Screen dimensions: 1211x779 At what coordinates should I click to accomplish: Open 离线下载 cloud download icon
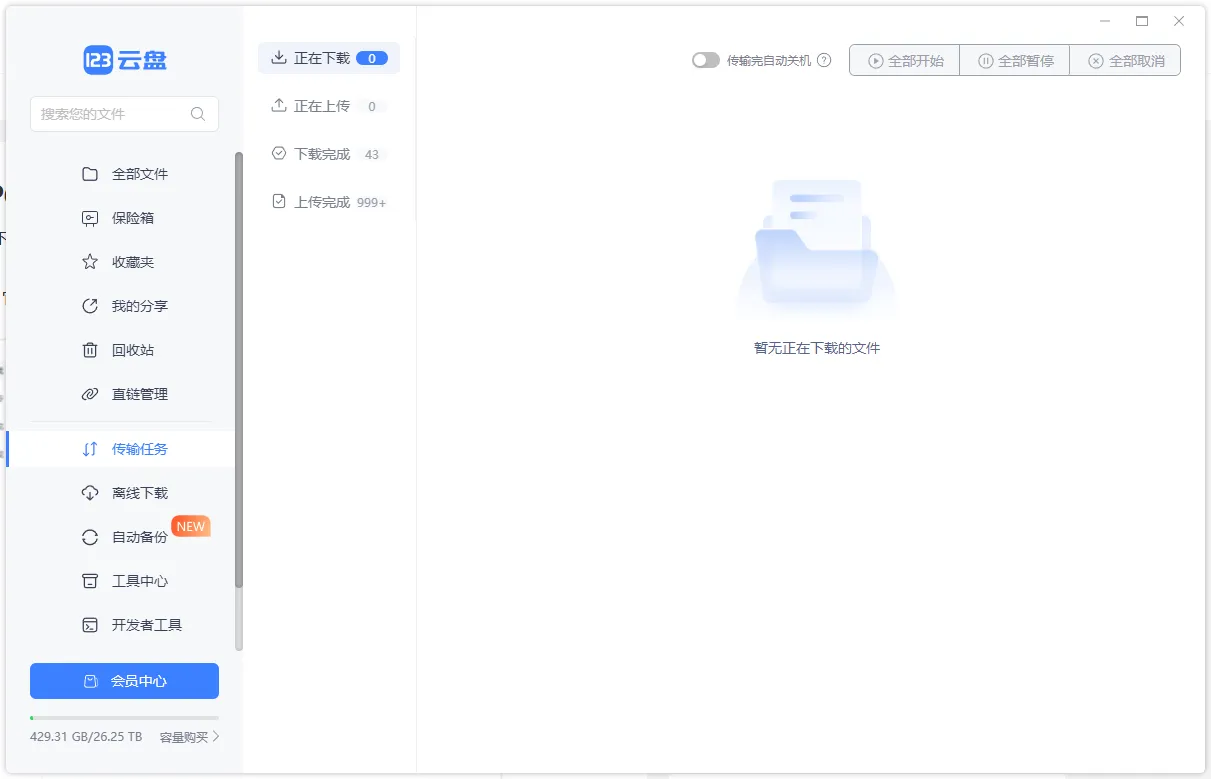[90, 493]
